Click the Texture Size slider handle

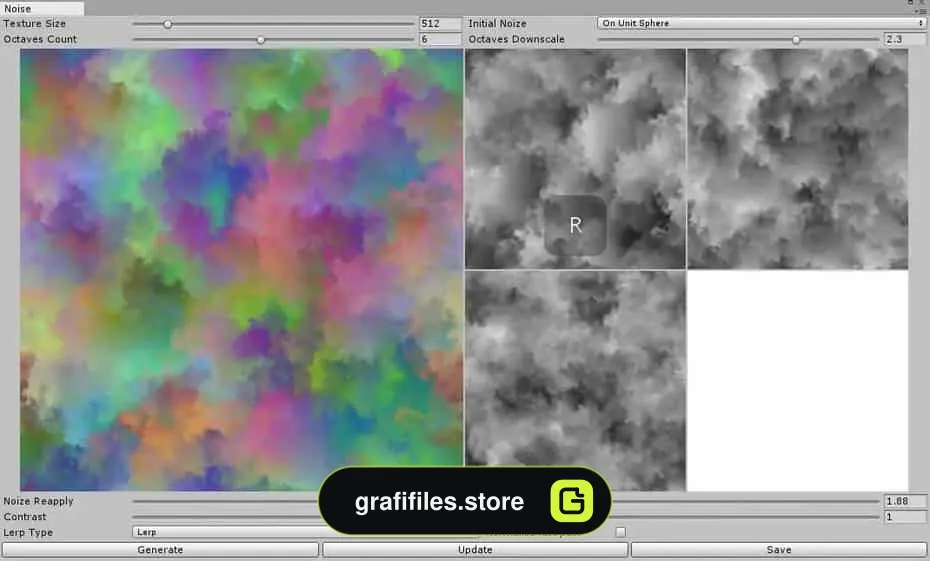(168, 24)
